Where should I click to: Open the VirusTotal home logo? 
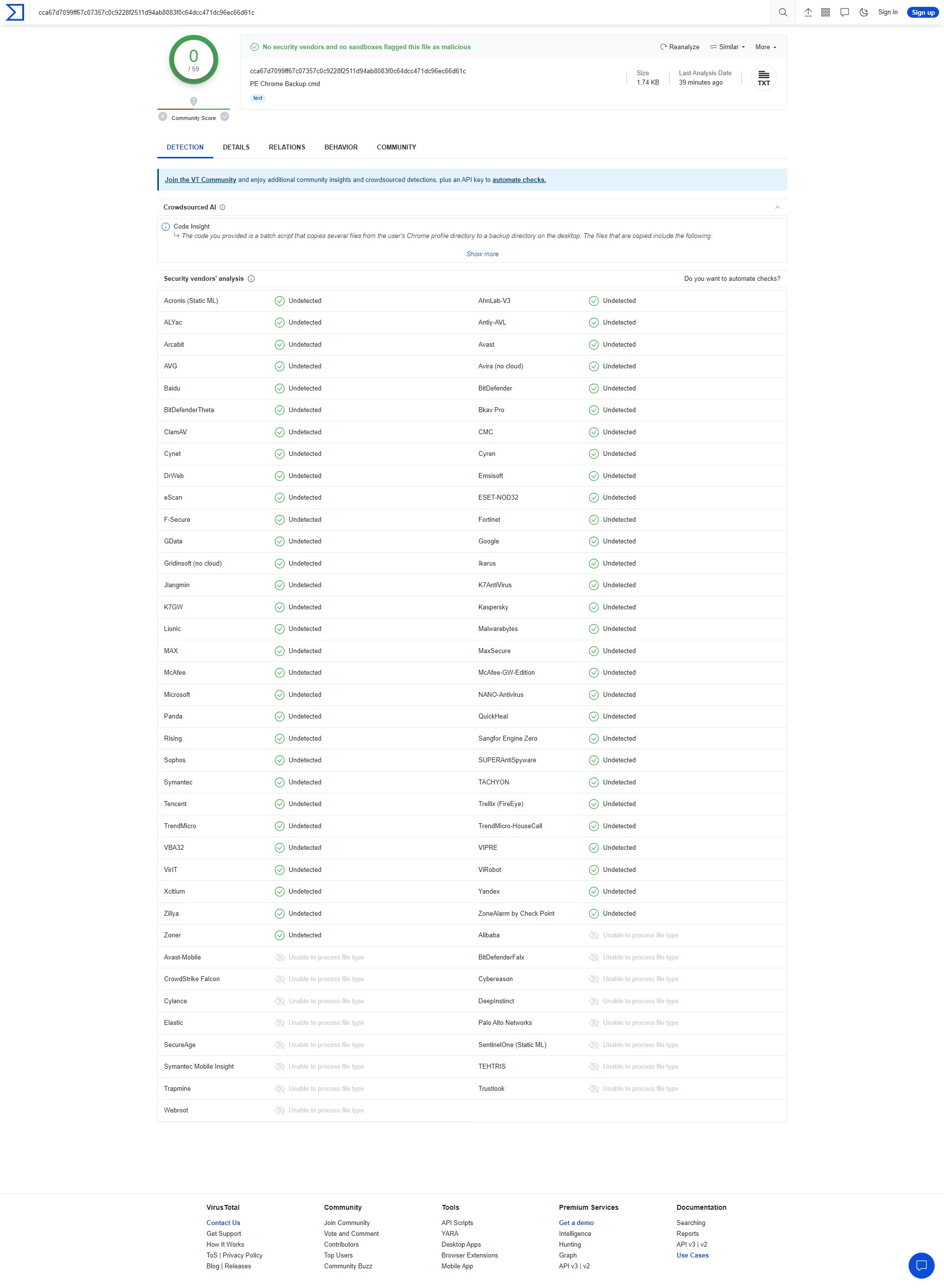(14, 12)
